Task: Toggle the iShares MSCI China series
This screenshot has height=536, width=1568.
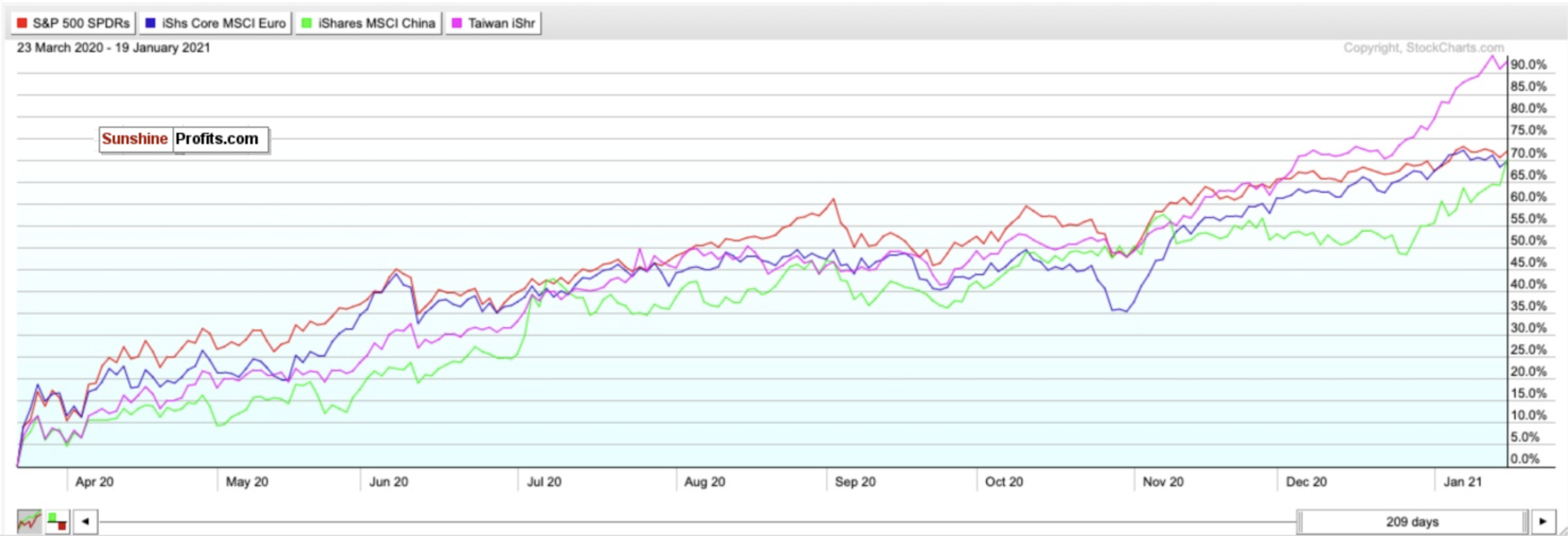Action: point(369,23)
